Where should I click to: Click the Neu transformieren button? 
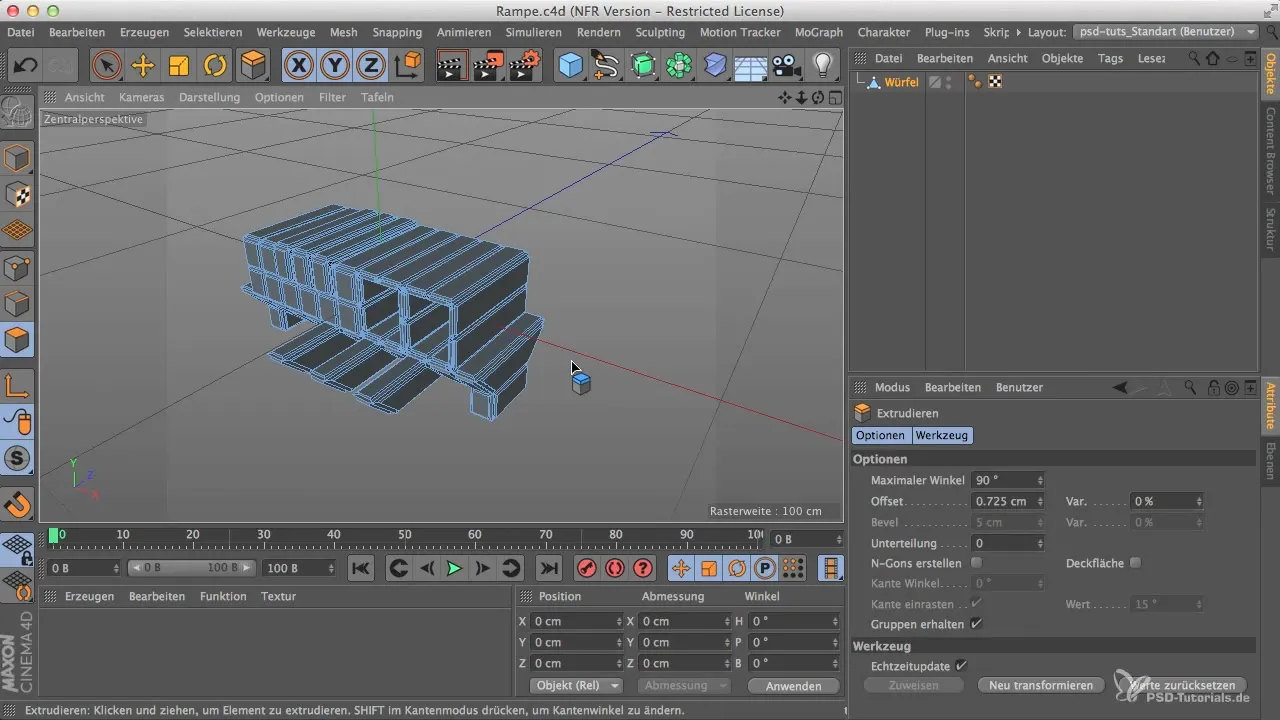1040,686
